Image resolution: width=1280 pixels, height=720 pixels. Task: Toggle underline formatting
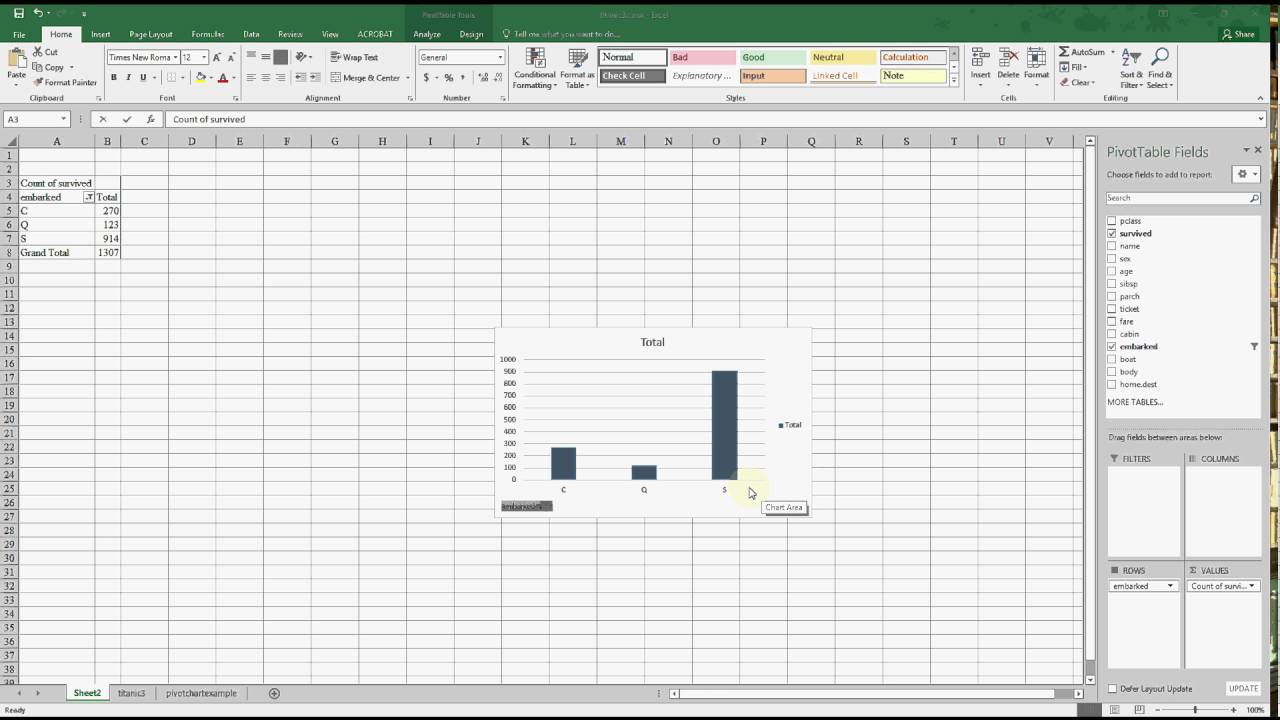tap(143, 77)
